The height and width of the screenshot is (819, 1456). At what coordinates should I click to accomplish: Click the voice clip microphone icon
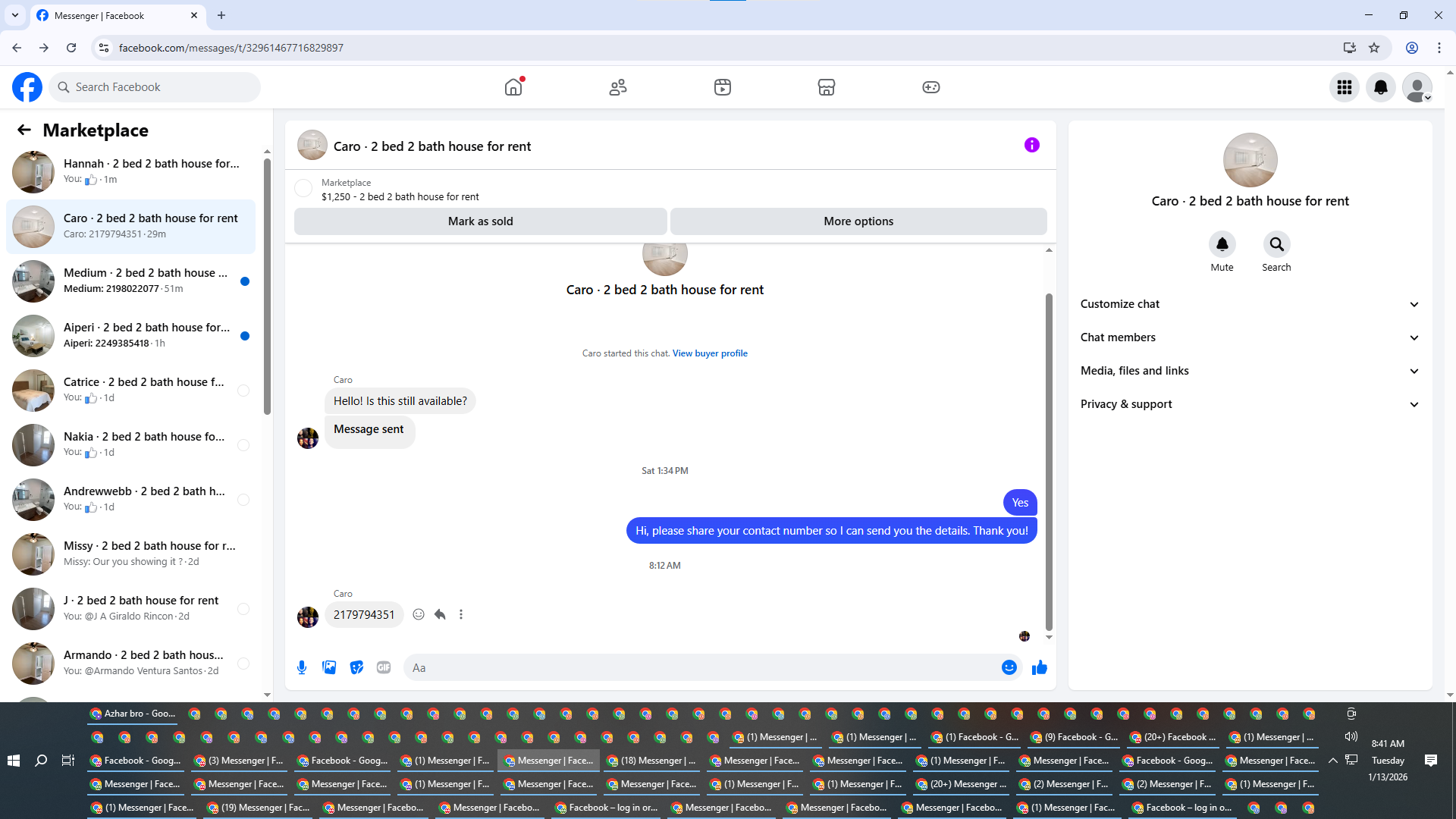[x=302, y=667]
